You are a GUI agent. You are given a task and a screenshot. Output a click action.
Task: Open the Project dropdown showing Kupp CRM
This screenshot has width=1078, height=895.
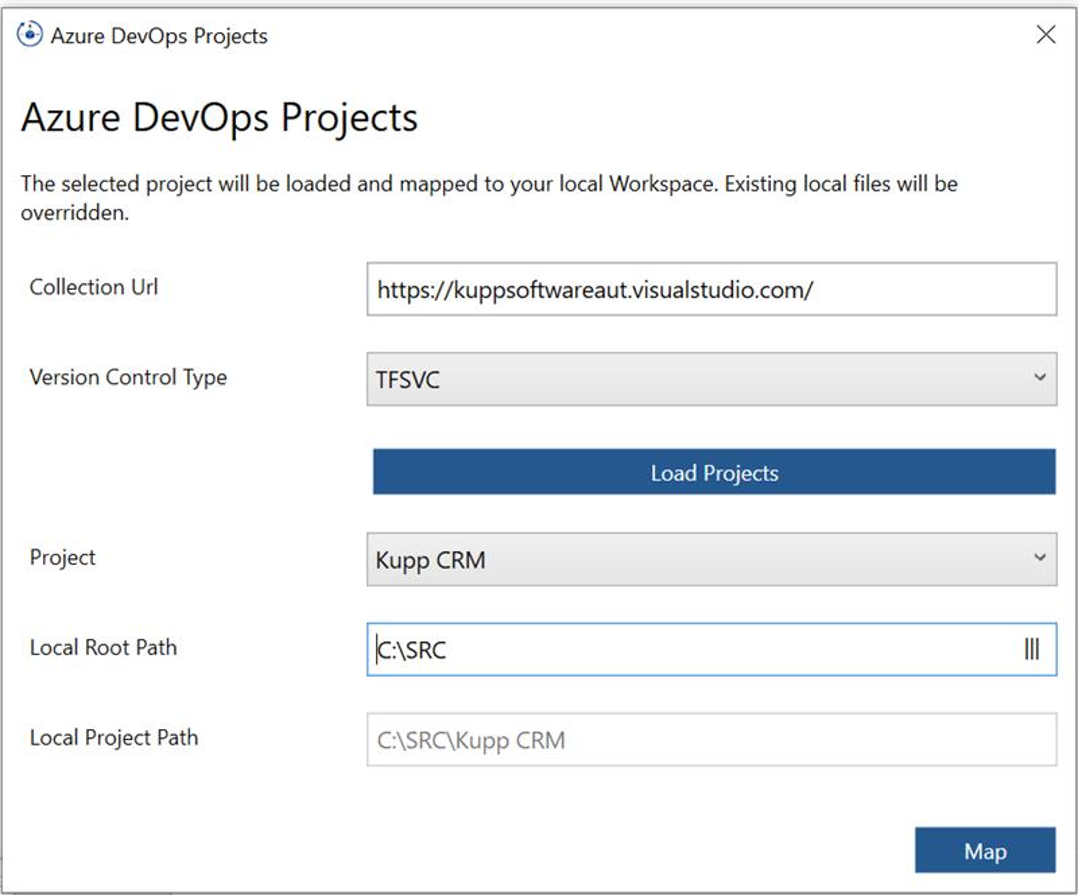click(712, 560)
